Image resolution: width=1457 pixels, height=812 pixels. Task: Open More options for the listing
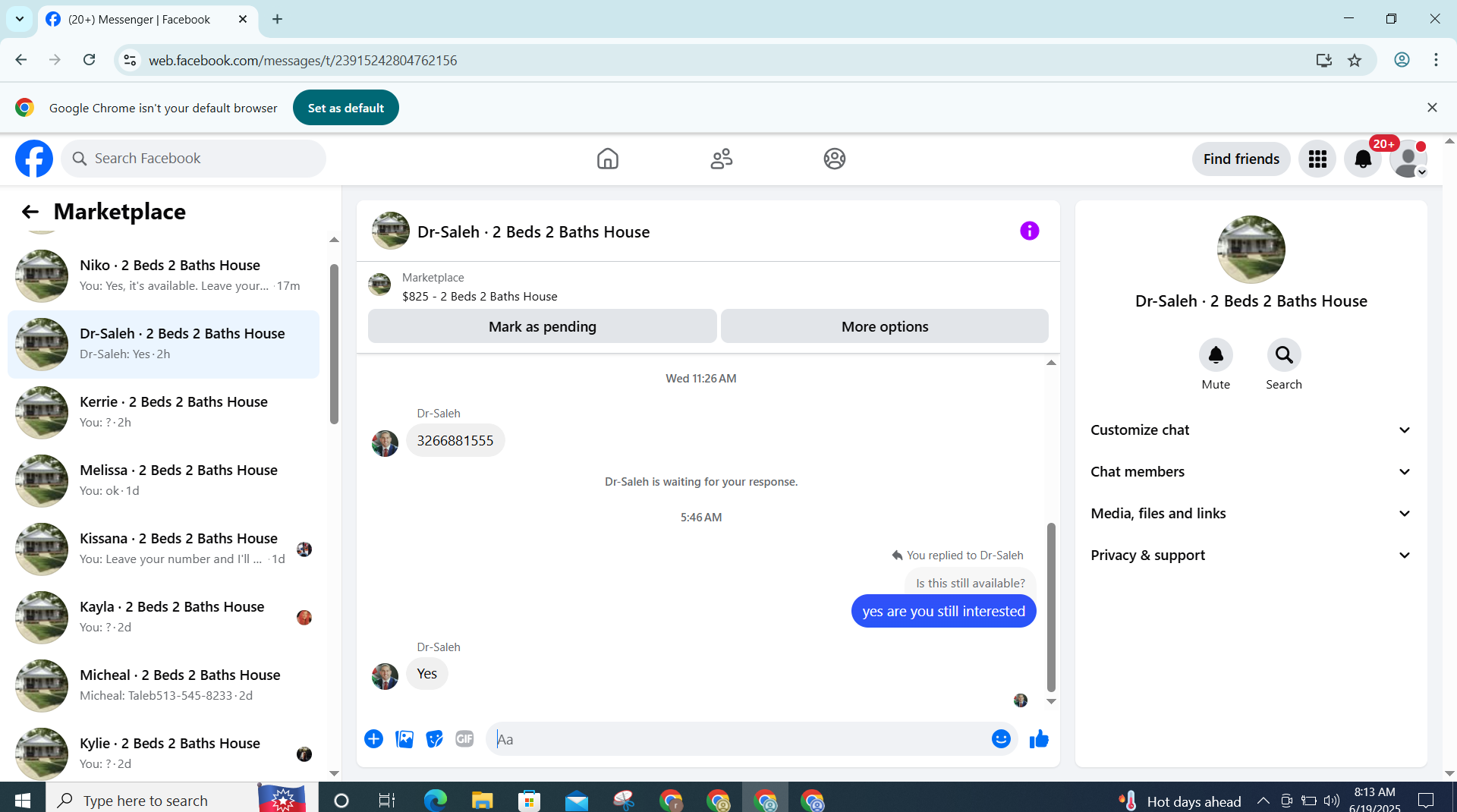point(884,326)
